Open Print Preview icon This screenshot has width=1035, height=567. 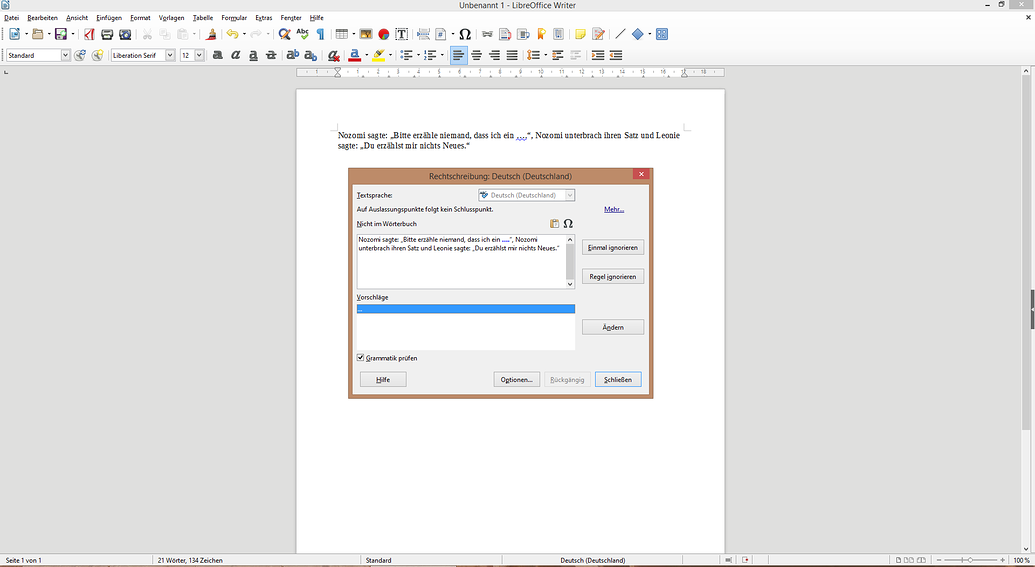point(125,34)
